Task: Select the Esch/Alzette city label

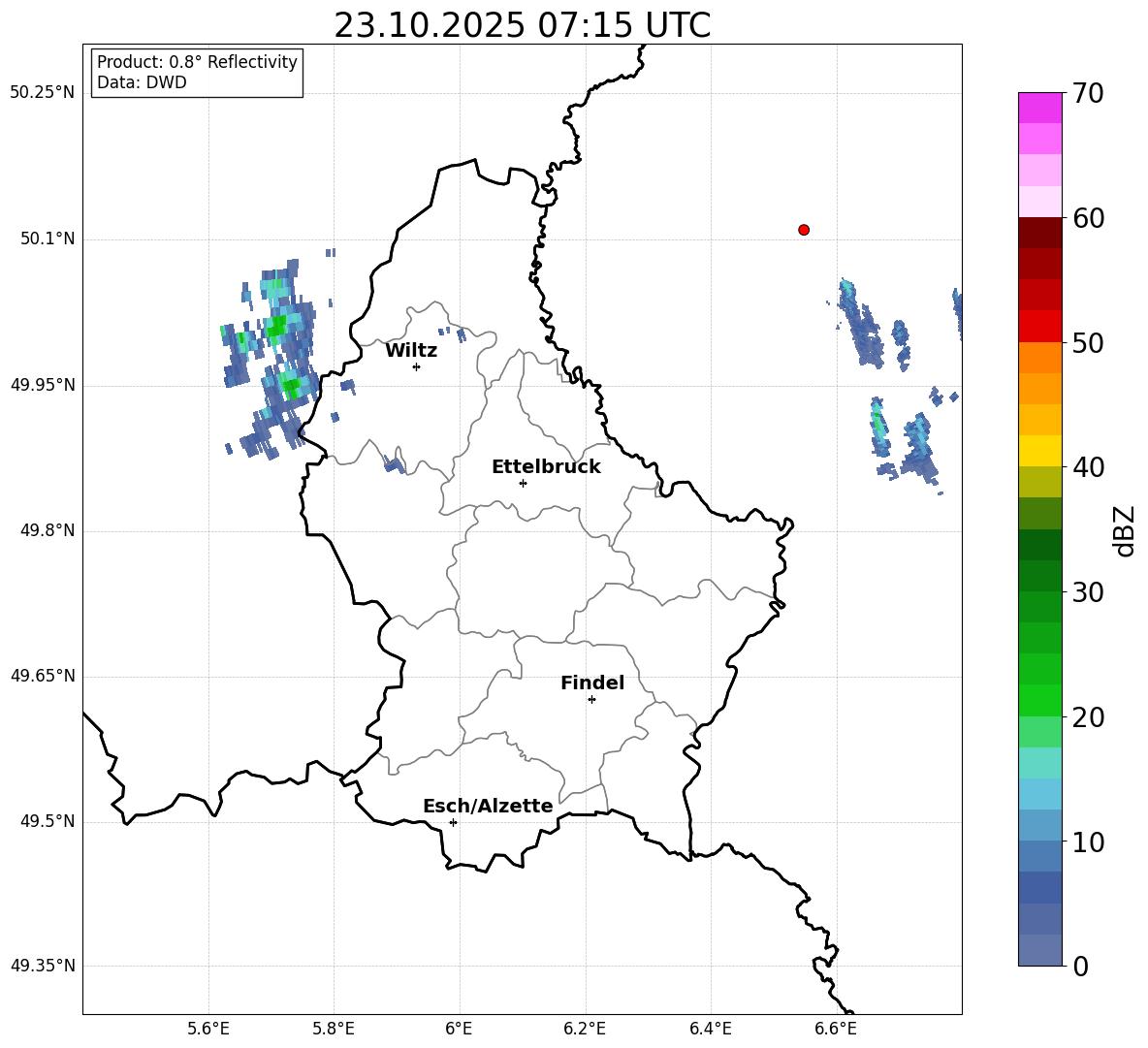Action: pyautogui.click(x=488, y=806)
